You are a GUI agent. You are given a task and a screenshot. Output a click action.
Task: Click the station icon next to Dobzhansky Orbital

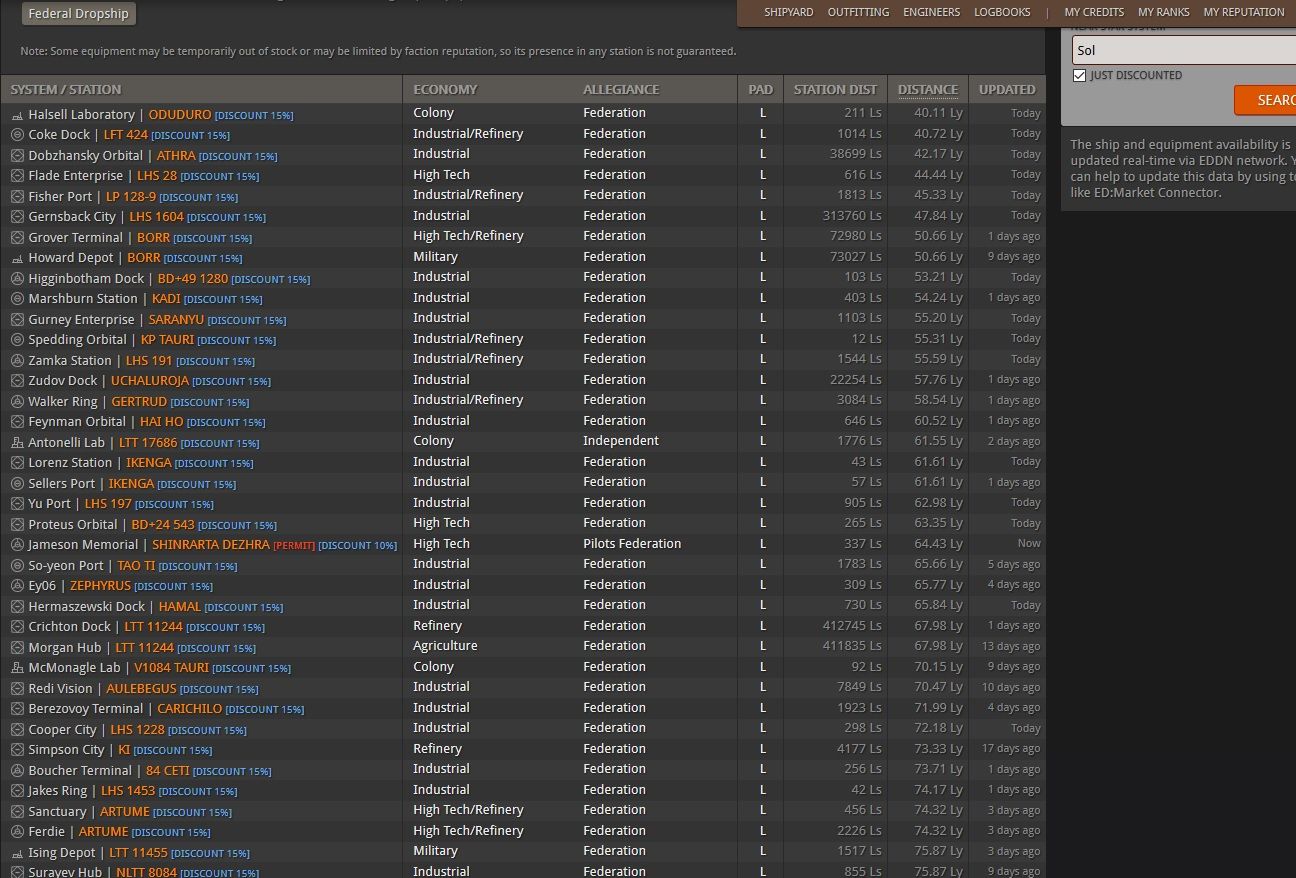coord(17,156)
